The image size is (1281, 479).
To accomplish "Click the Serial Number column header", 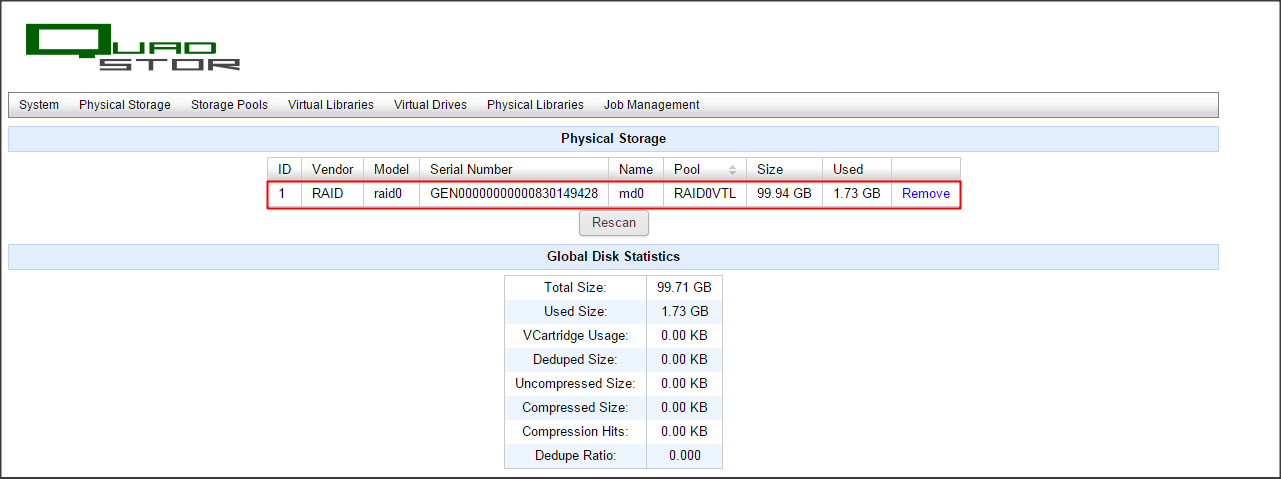I will 471,170.
